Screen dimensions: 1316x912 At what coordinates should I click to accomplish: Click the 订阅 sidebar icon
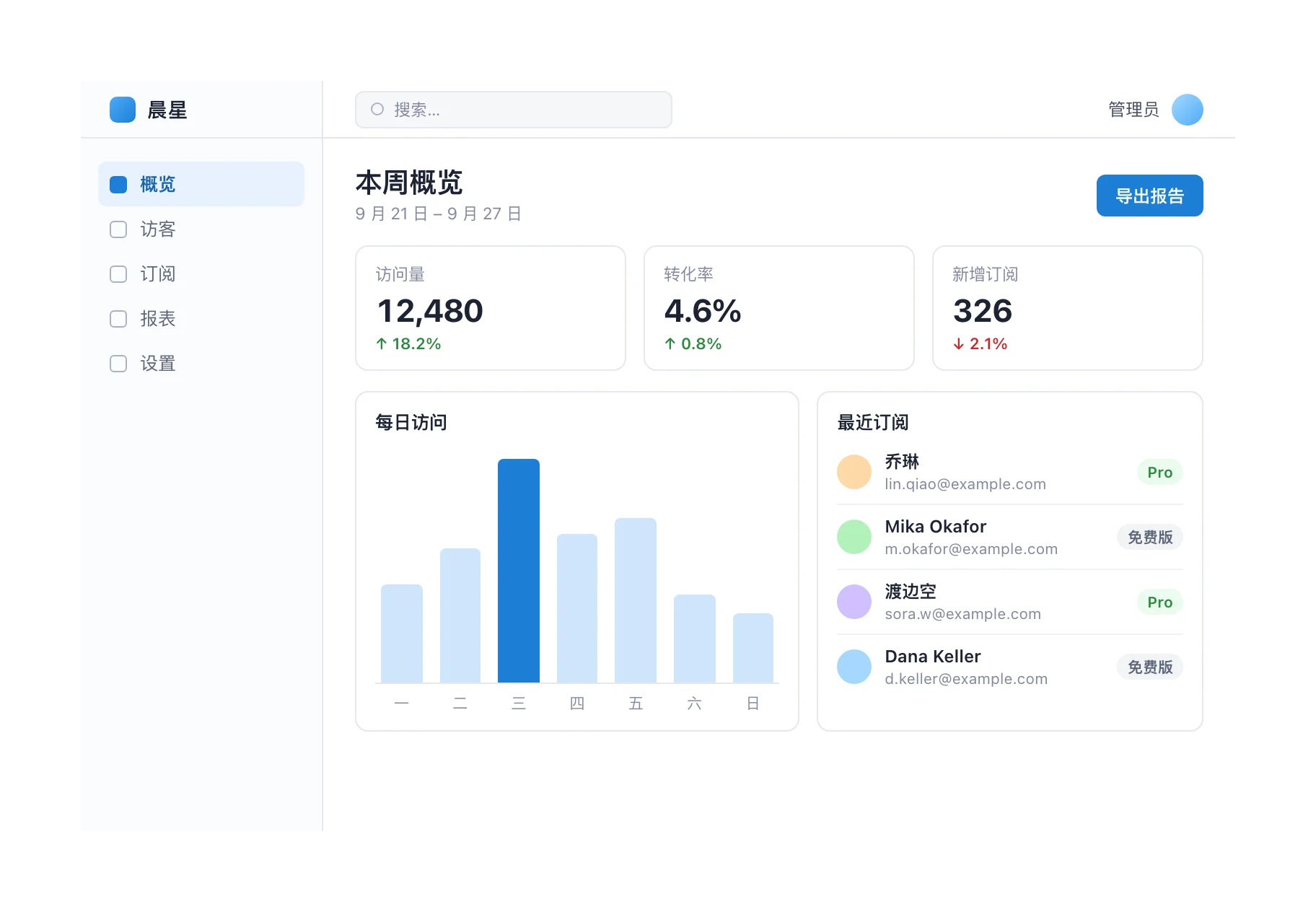point(118,274)
